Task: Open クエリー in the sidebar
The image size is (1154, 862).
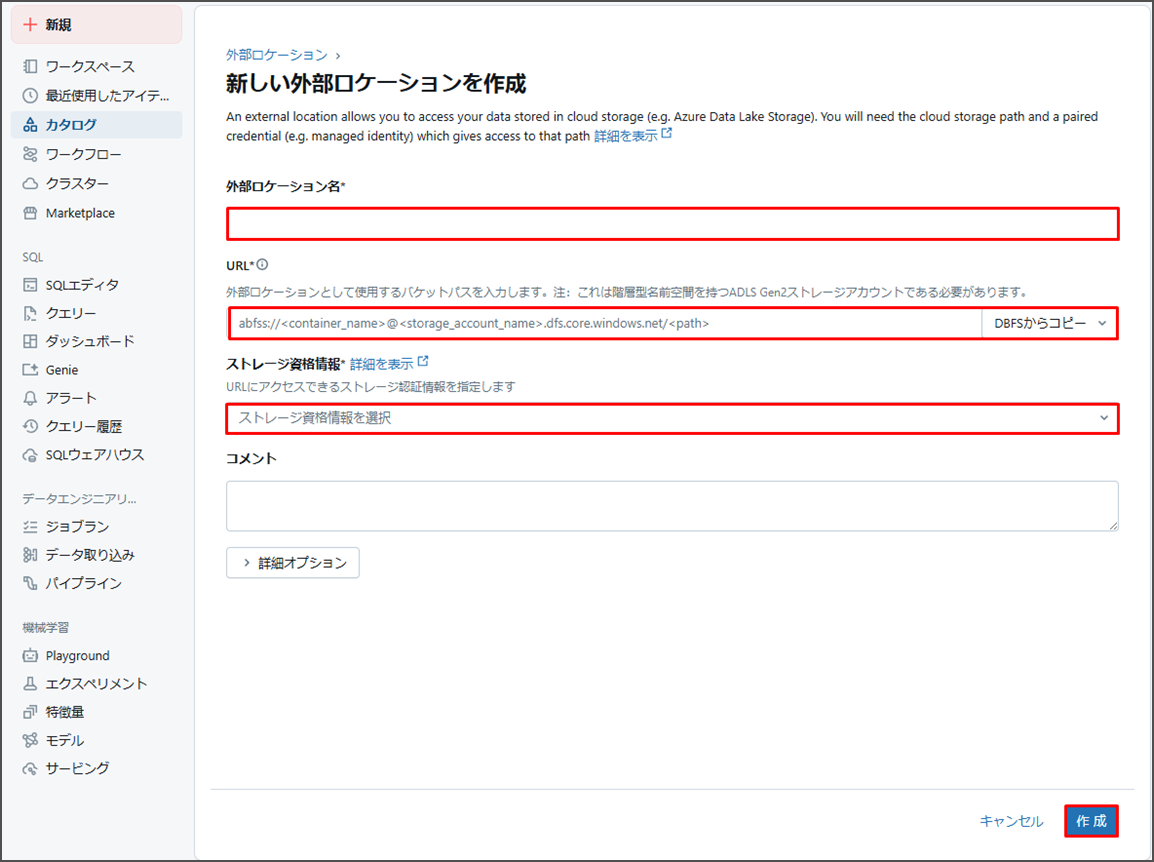Action: [96, 313]
